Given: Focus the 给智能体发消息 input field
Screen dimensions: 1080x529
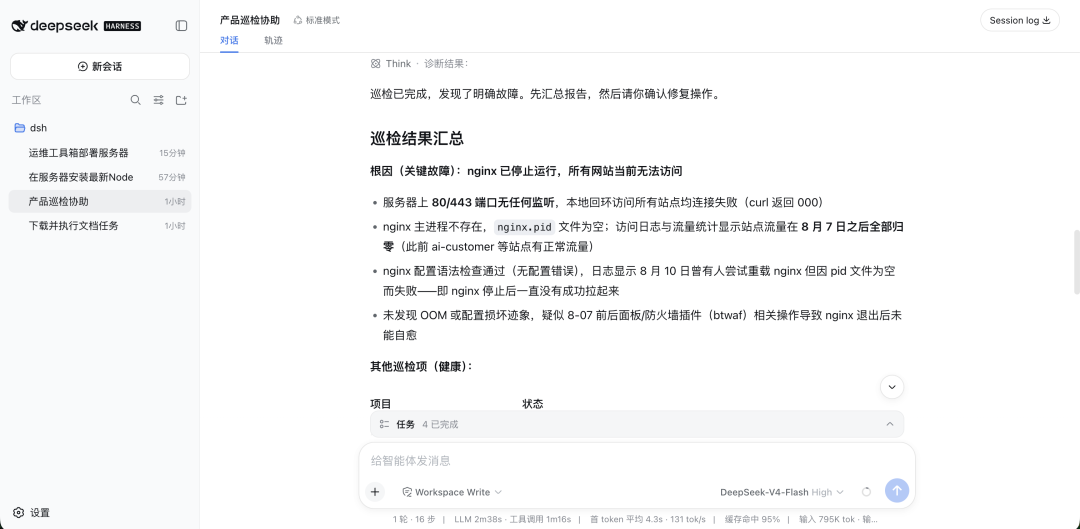Looking at the screenshot, I should pos(637,461).
